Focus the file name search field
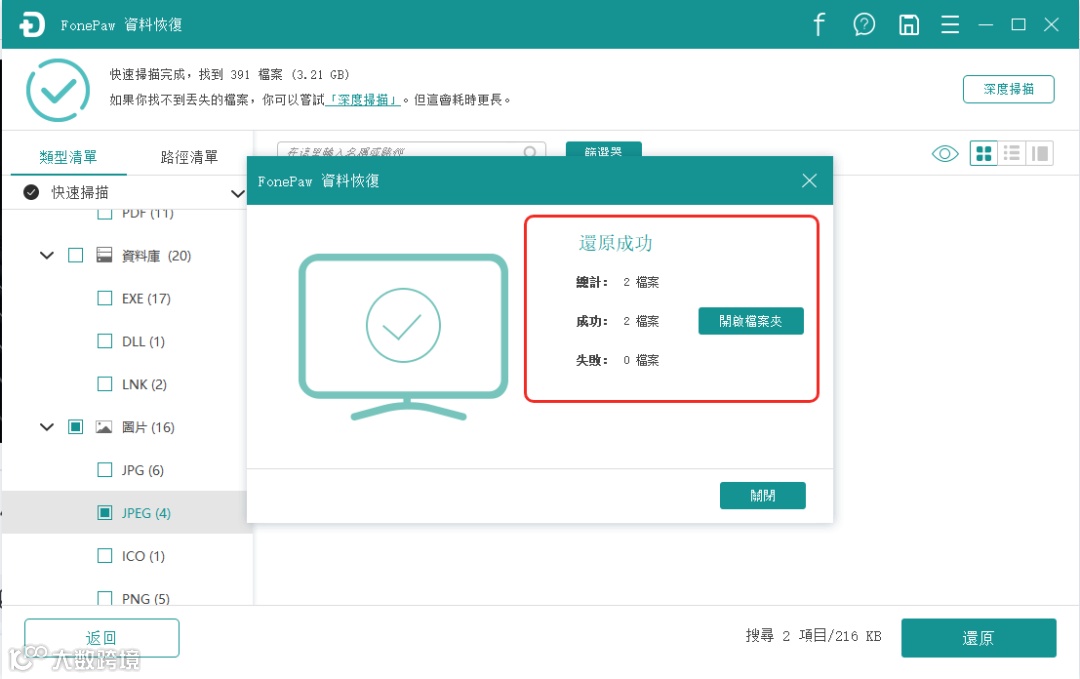The image size is (1080, 679). pos(411,151)
